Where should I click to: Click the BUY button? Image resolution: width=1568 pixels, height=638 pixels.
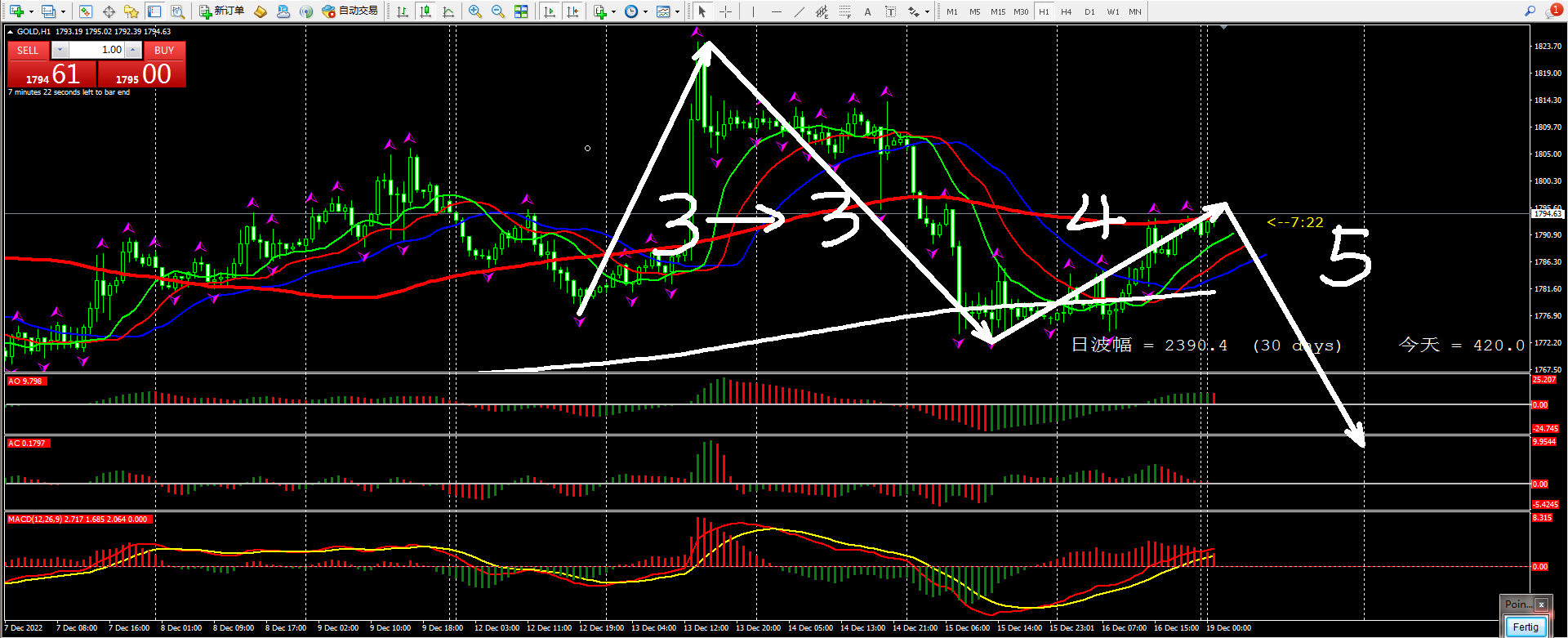(164, 51)
